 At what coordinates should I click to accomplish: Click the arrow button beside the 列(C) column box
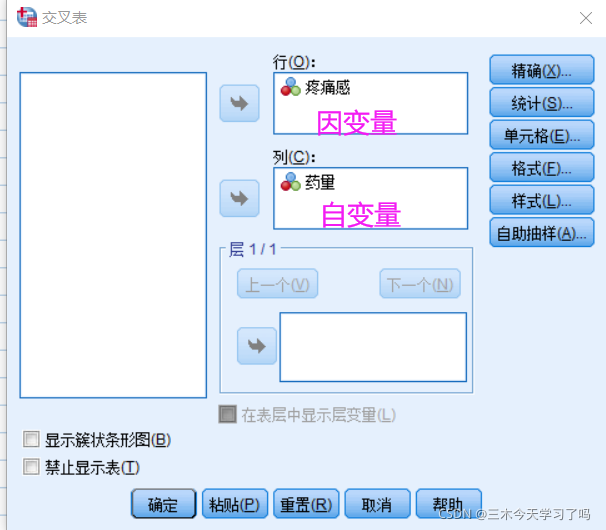click(x=239, y=198)
